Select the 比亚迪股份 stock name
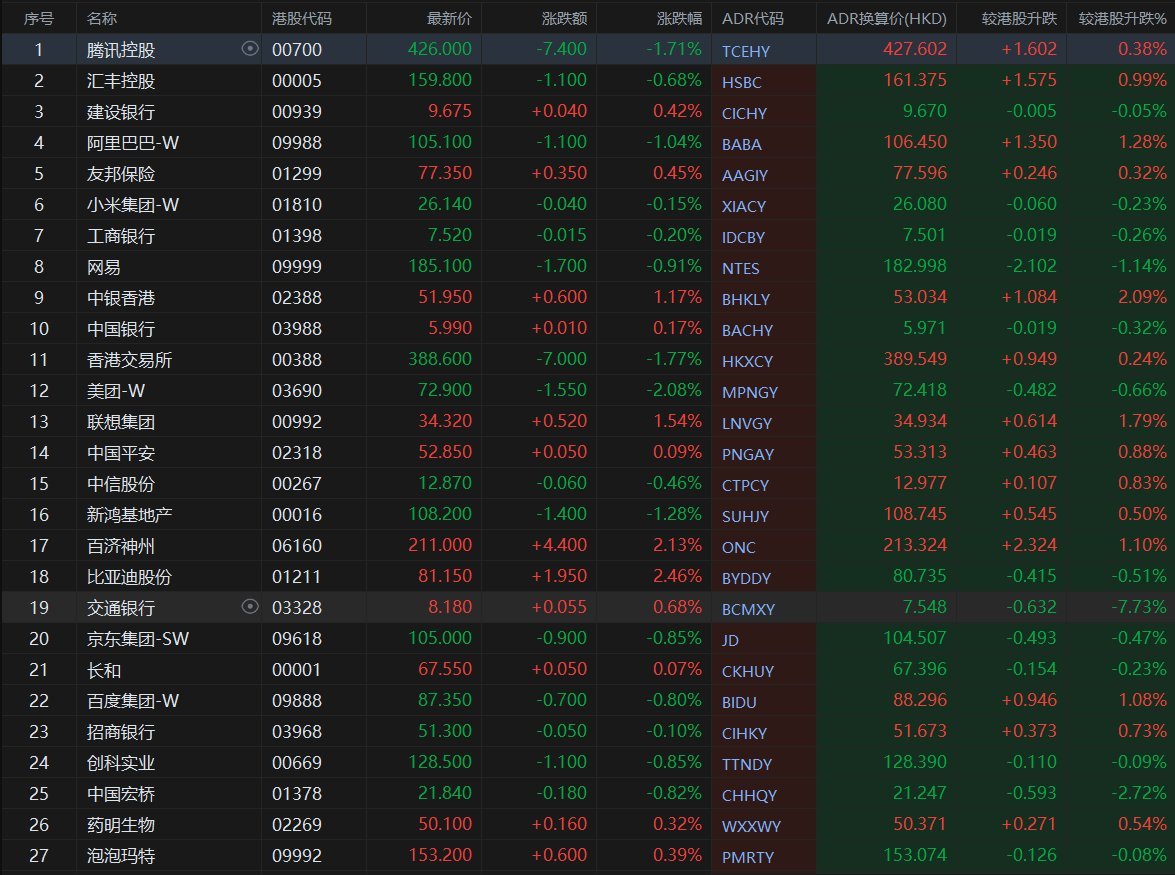The height and width of the screenshot is (875, 1175). 130,577
